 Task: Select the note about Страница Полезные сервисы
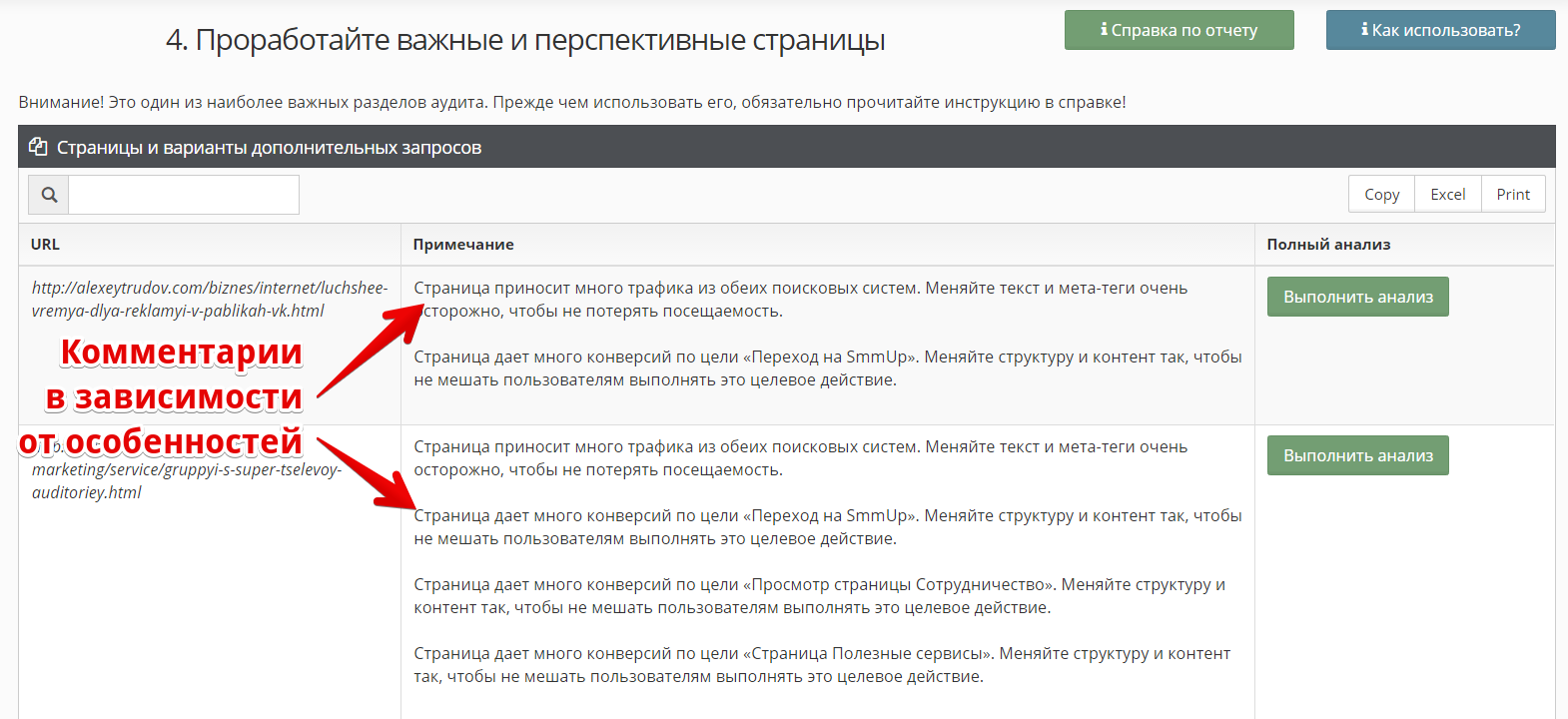pyautogui.click(x=821, y=665)
